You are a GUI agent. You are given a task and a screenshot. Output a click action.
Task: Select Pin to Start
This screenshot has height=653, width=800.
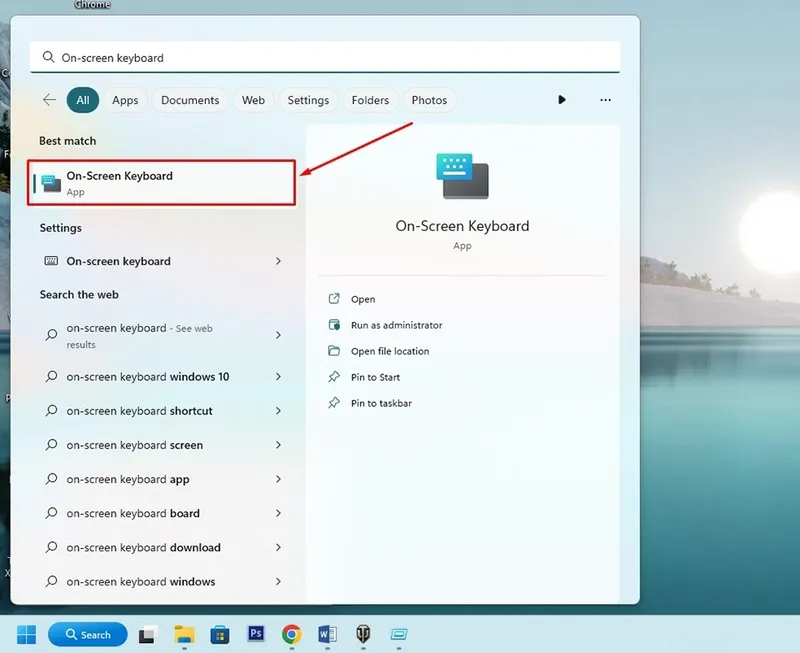(x=375, y=378)
